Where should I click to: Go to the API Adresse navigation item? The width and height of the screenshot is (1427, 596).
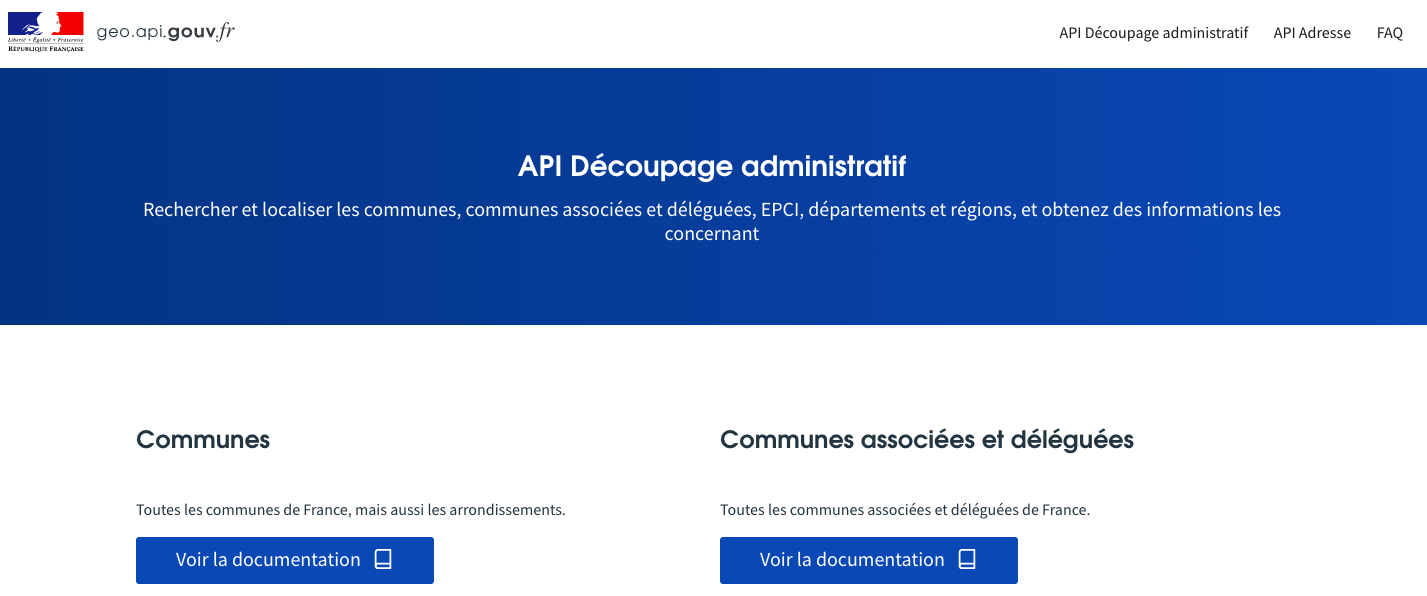[1312, 33]
